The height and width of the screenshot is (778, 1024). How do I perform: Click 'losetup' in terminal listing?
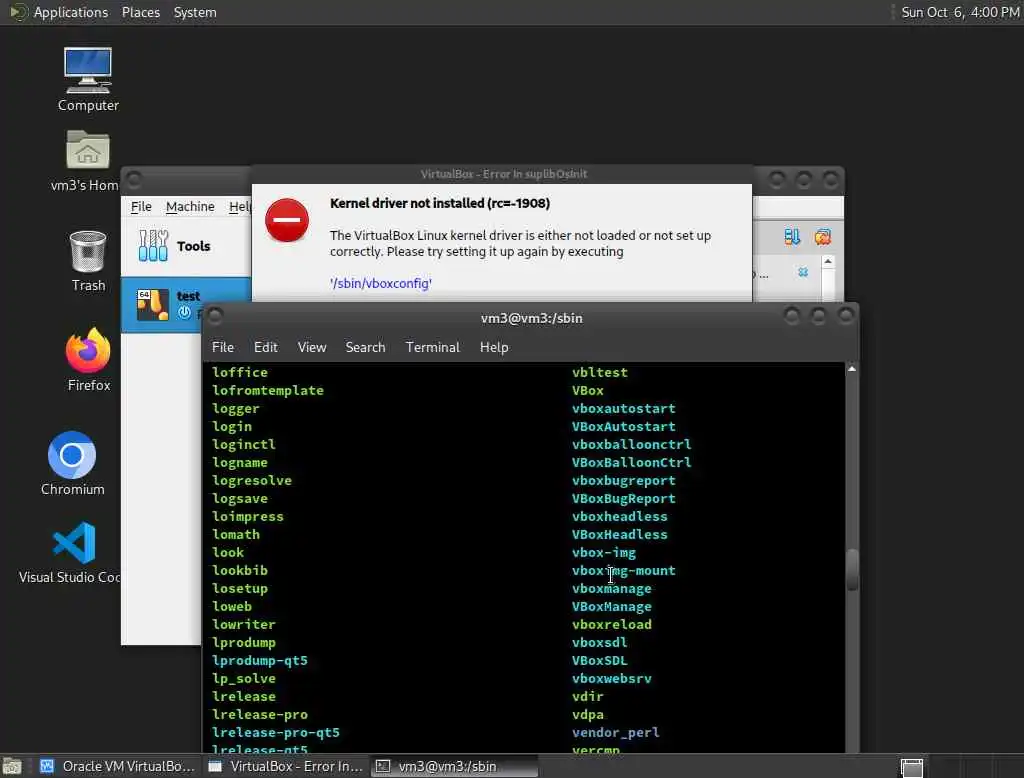pos(240,588)
